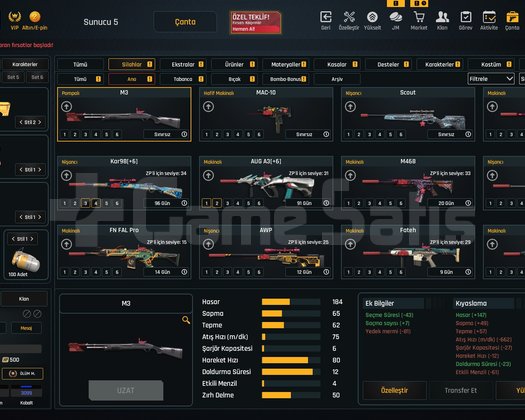Select the AWP weapon thumbnail

[x=266, y=258]
